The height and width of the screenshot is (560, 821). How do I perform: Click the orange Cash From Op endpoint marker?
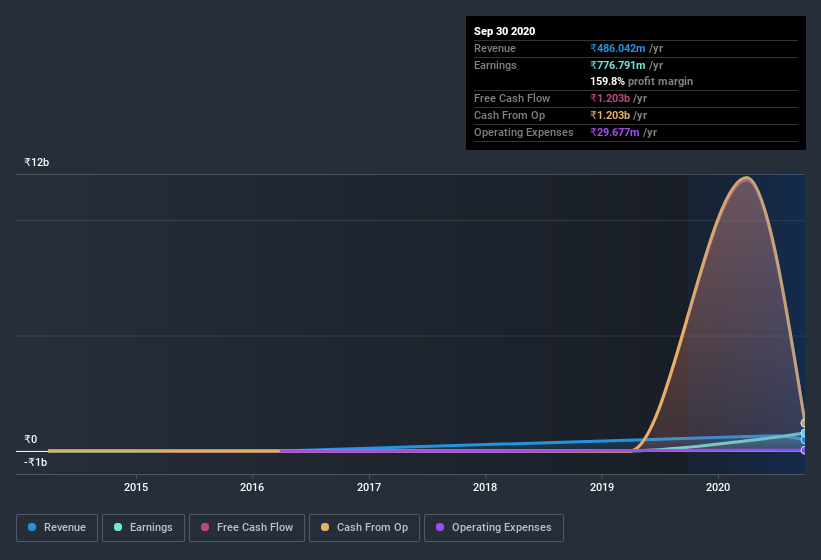[x=804, y=423]
